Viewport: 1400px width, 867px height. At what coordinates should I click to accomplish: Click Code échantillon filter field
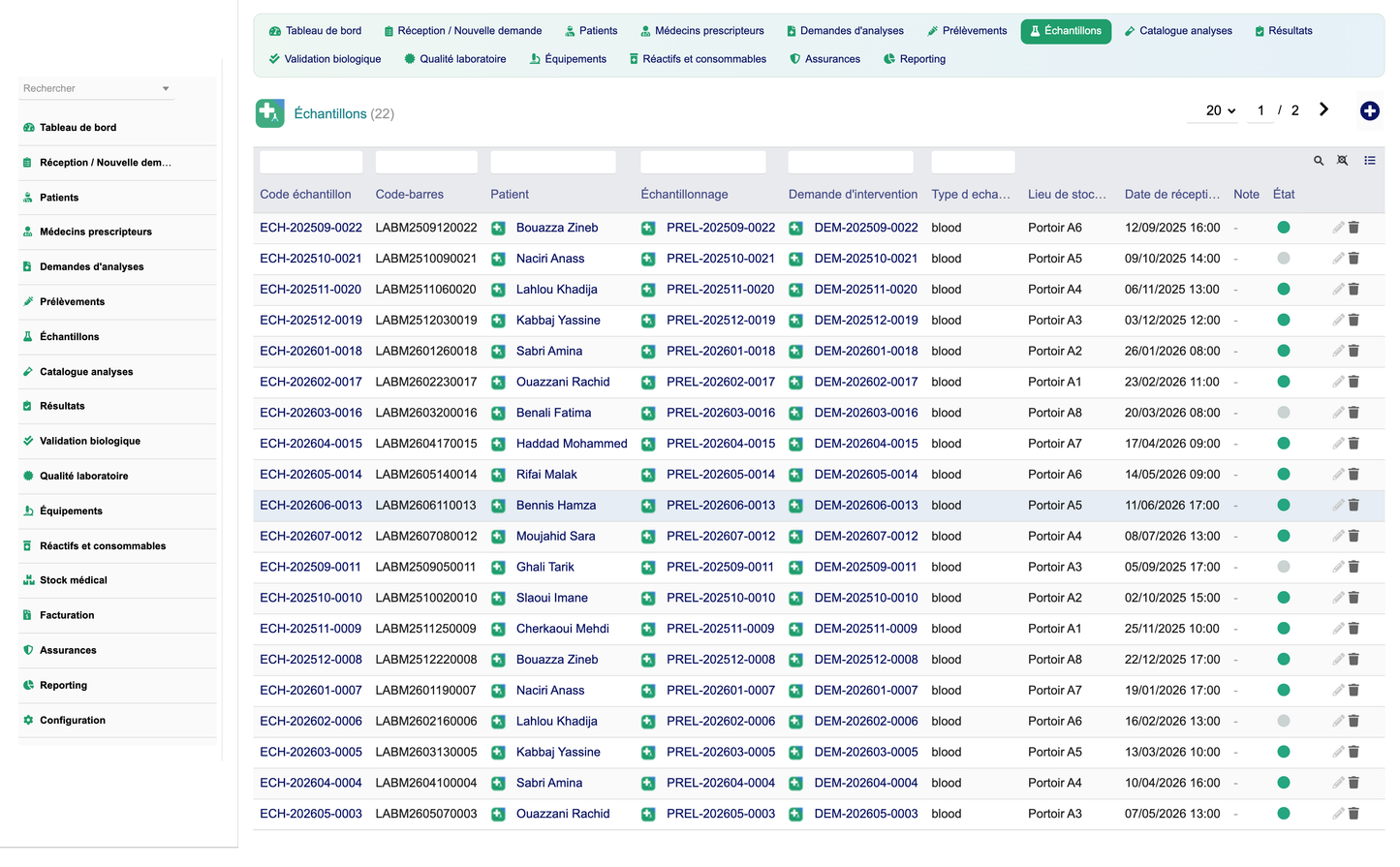[311, 162]
